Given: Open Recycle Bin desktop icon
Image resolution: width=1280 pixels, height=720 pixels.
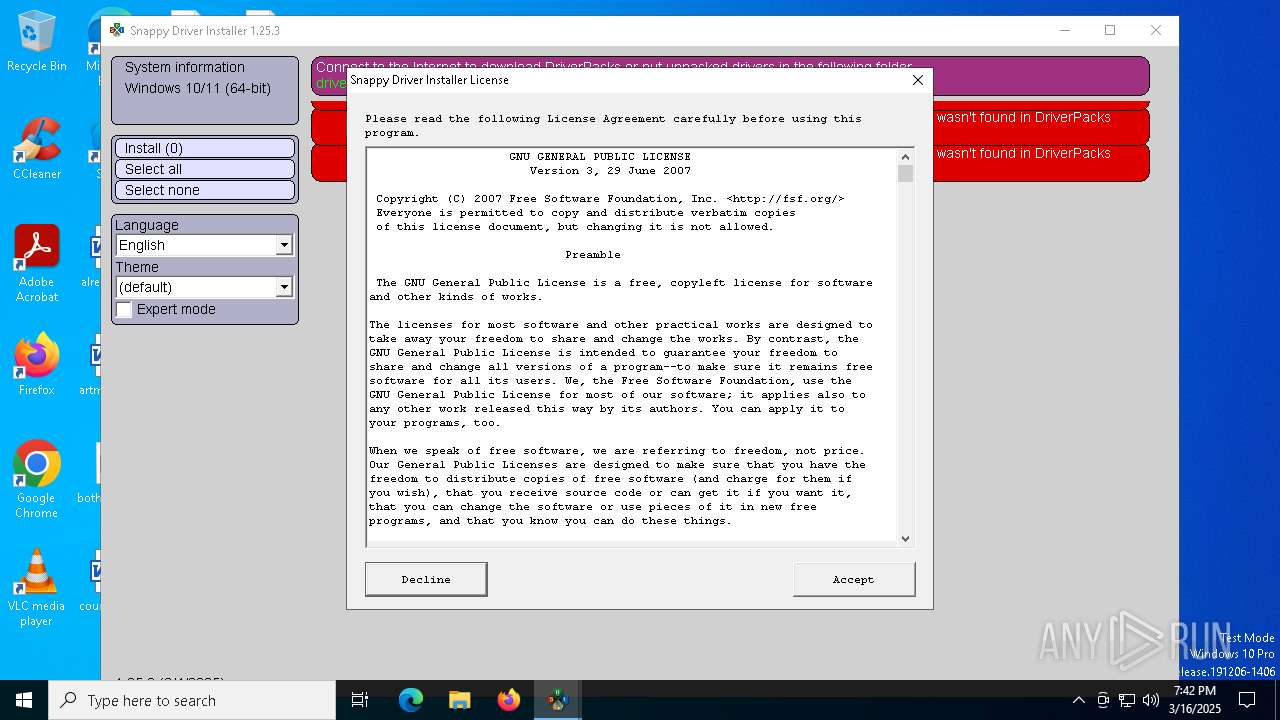Looking at the screenshot, I should click(x=37, y=40).
